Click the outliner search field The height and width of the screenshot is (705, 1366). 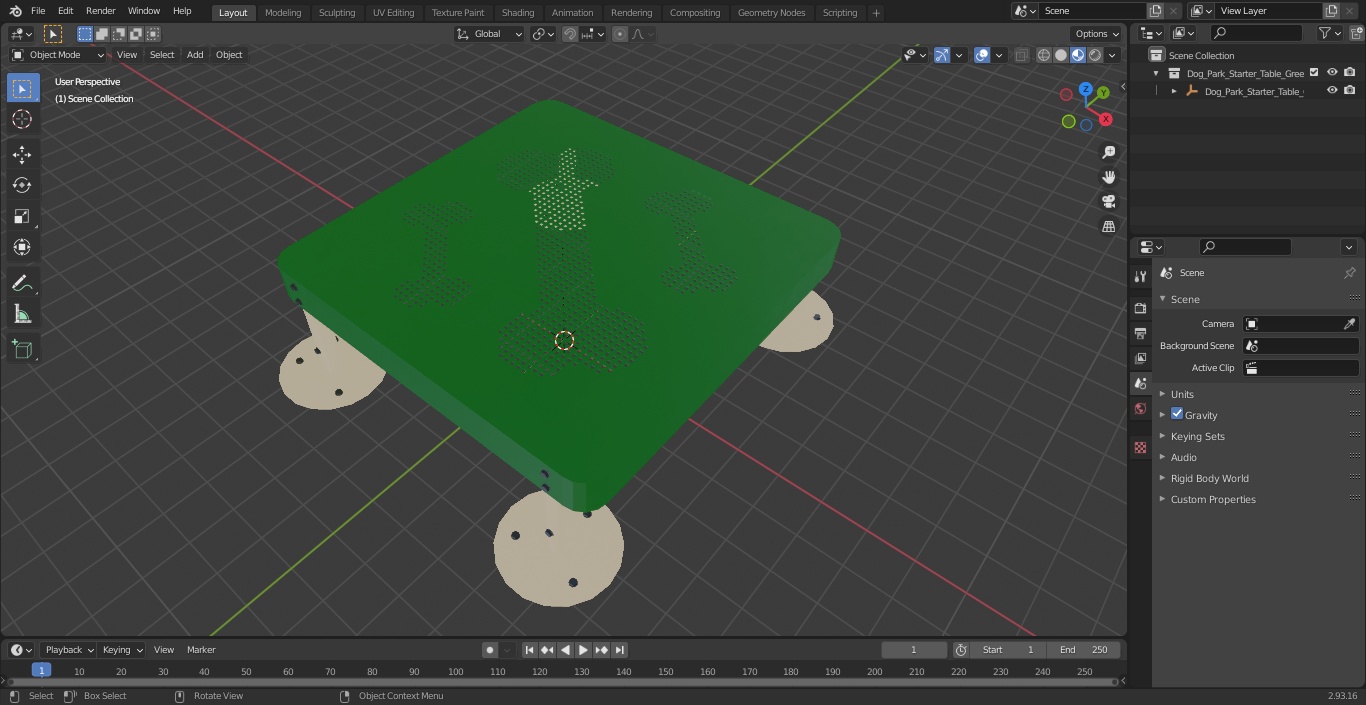[1256, 33]
